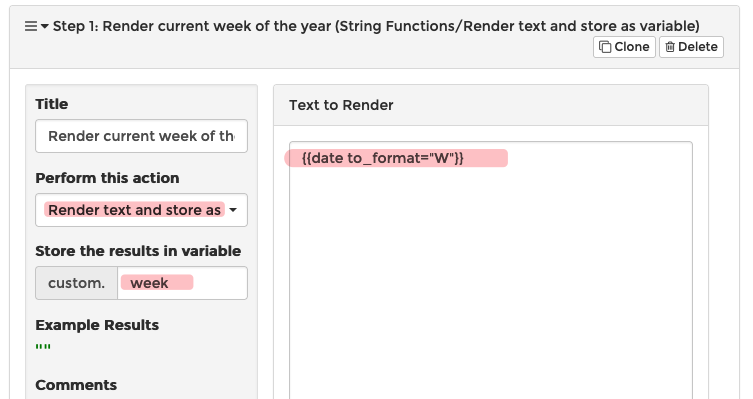This screenshot has height=399, width=753.
Task: Click the green Example Results value
Action: point(43,347)
